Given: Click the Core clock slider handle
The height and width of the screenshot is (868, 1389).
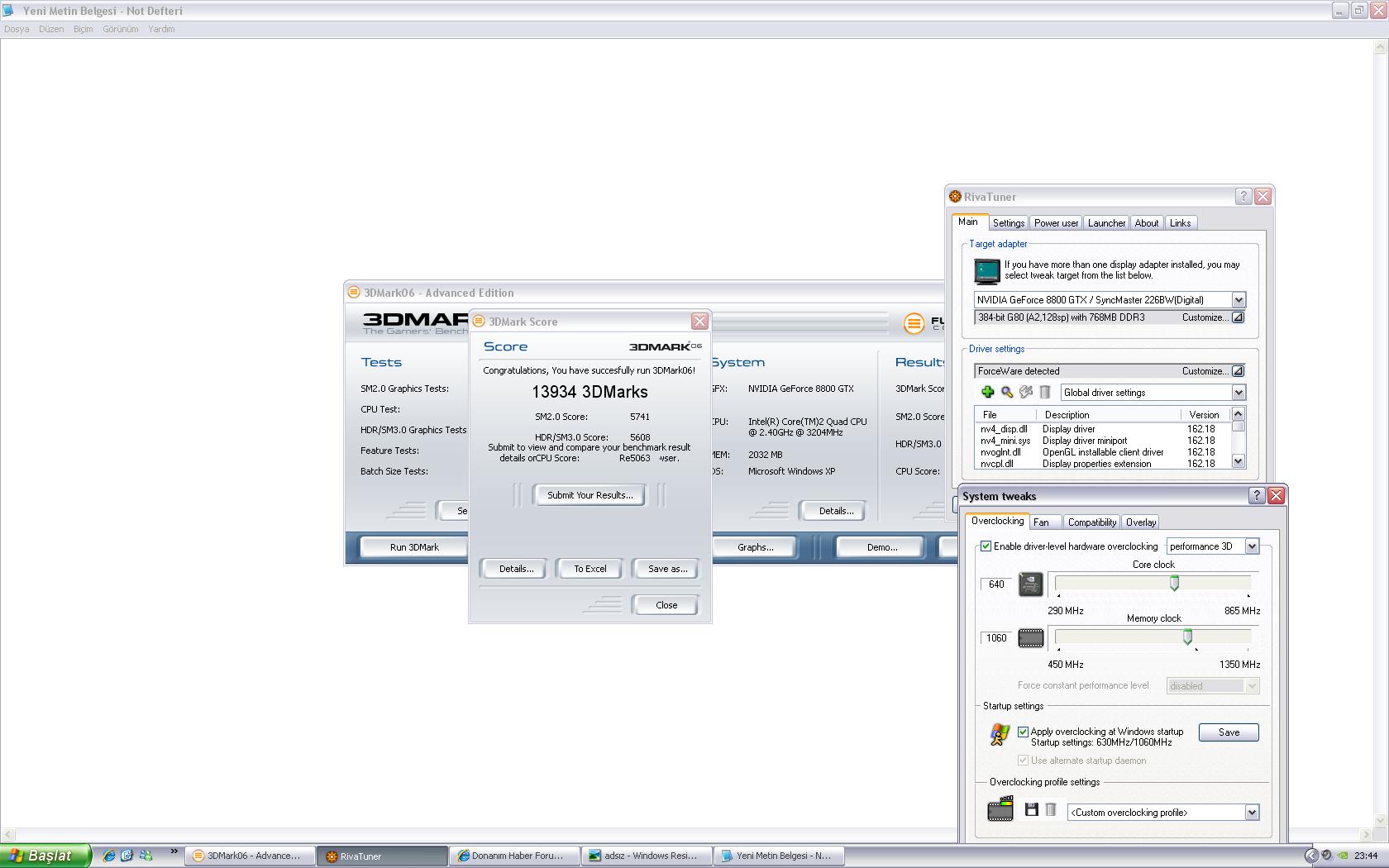Looking at the screenshot, I should pyautogui.click(x=1174, y=584).
